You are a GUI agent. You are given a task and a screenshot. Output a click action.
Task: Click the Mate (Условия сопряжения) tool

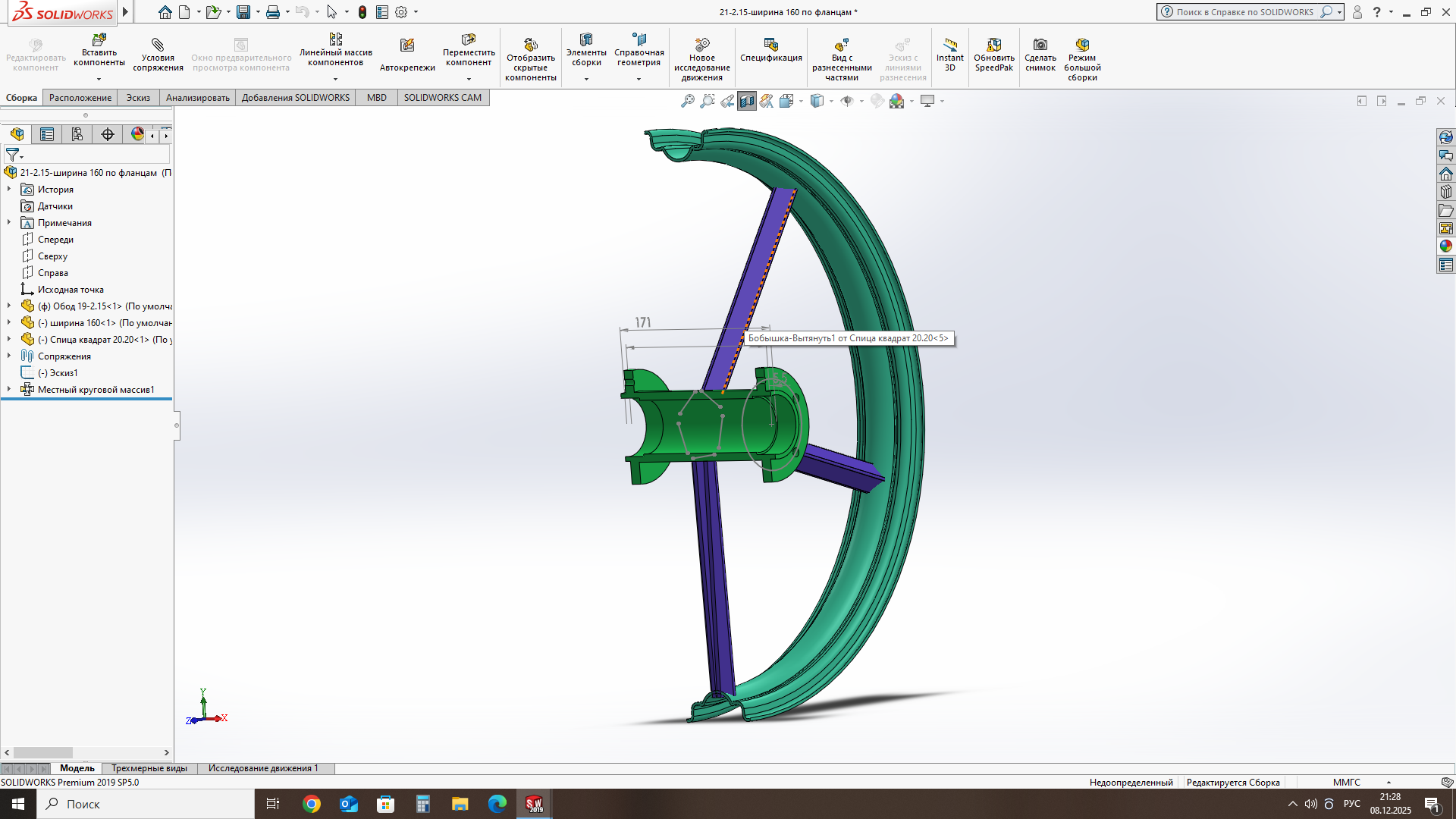click(158, 55)
